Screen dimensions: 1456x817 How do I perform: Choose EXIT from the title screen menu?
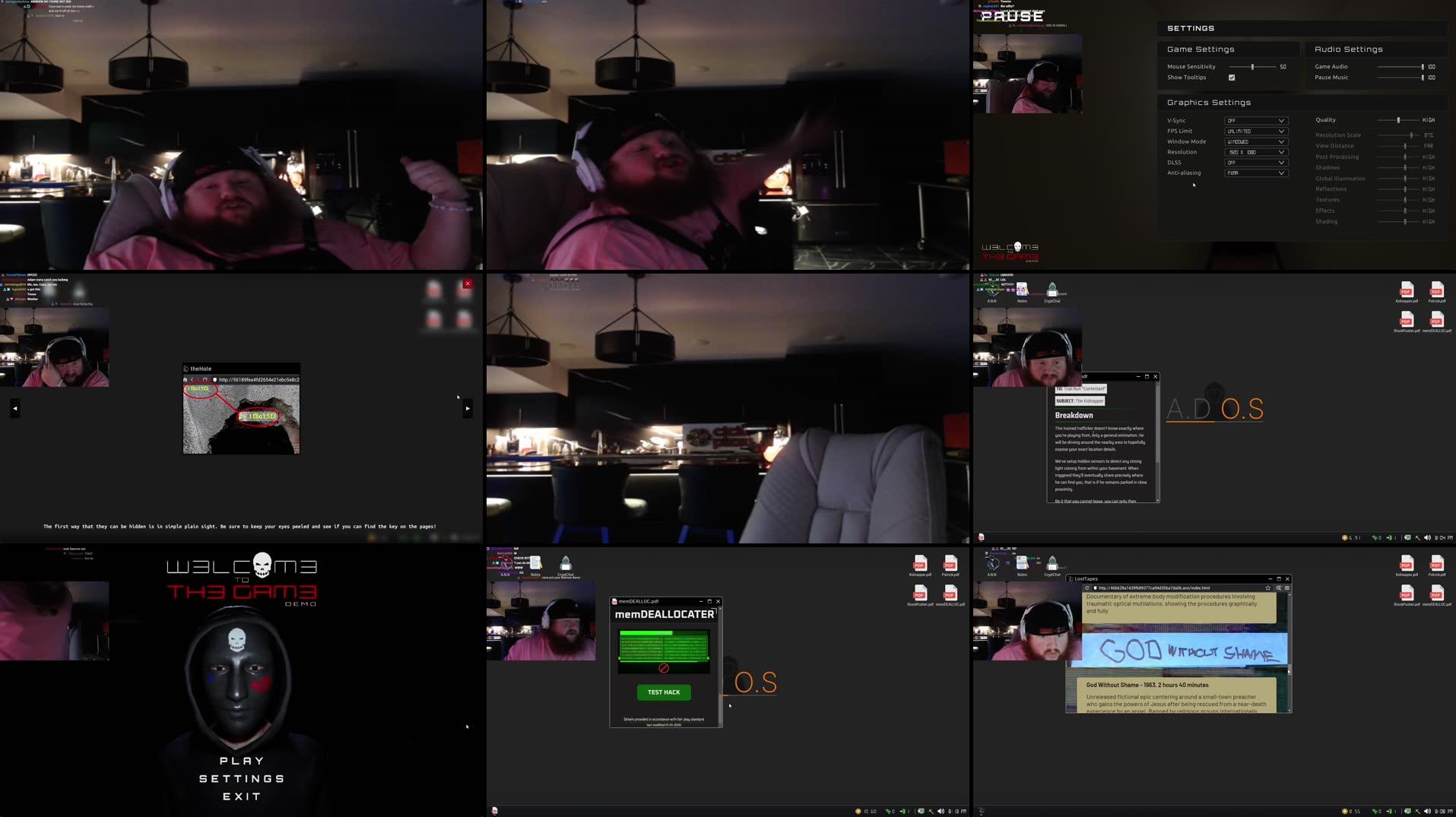click(242, 796)
